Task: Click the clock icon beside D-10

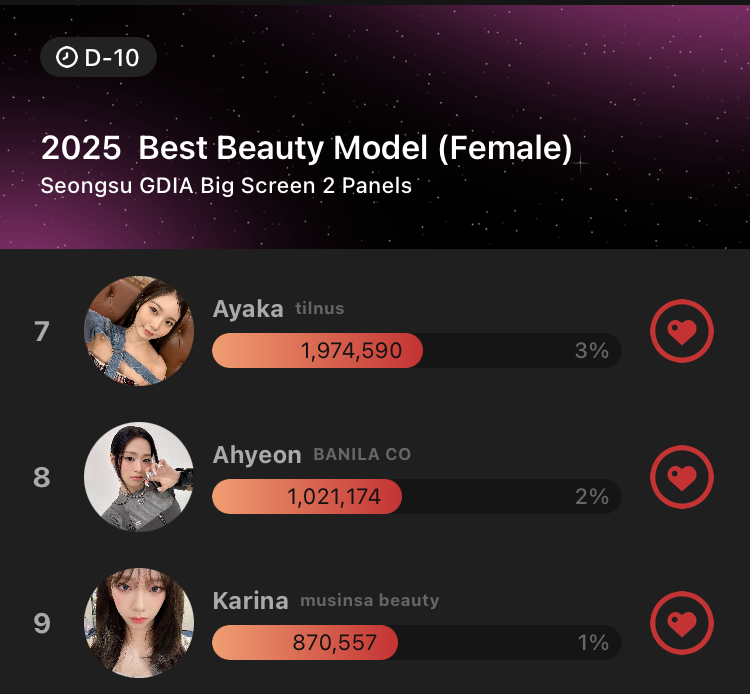Action: 66,57
